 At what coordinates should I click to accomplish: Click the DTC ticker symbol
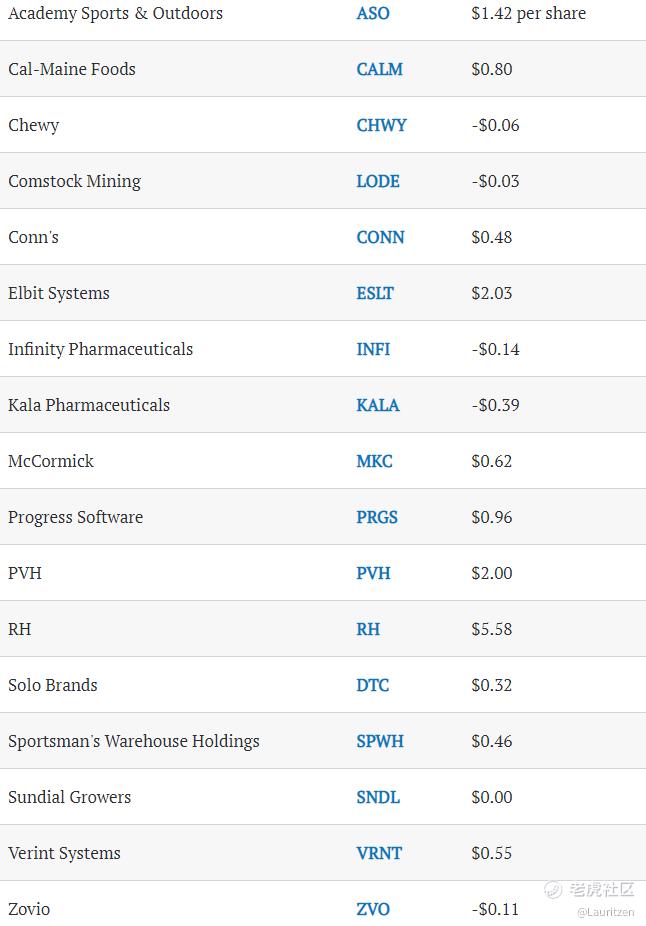(x=373, y=686)
